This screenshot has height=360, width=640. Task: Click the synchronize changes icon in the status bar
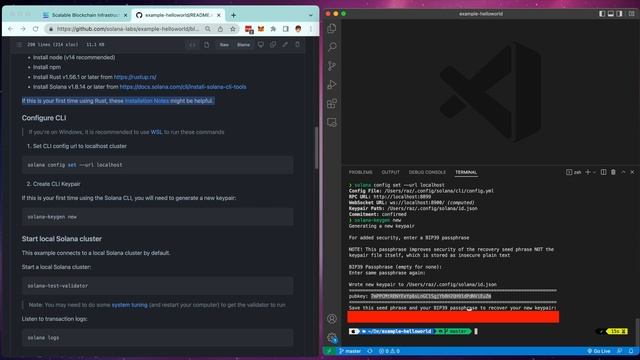pyautogui.click(x=370, y=351)
